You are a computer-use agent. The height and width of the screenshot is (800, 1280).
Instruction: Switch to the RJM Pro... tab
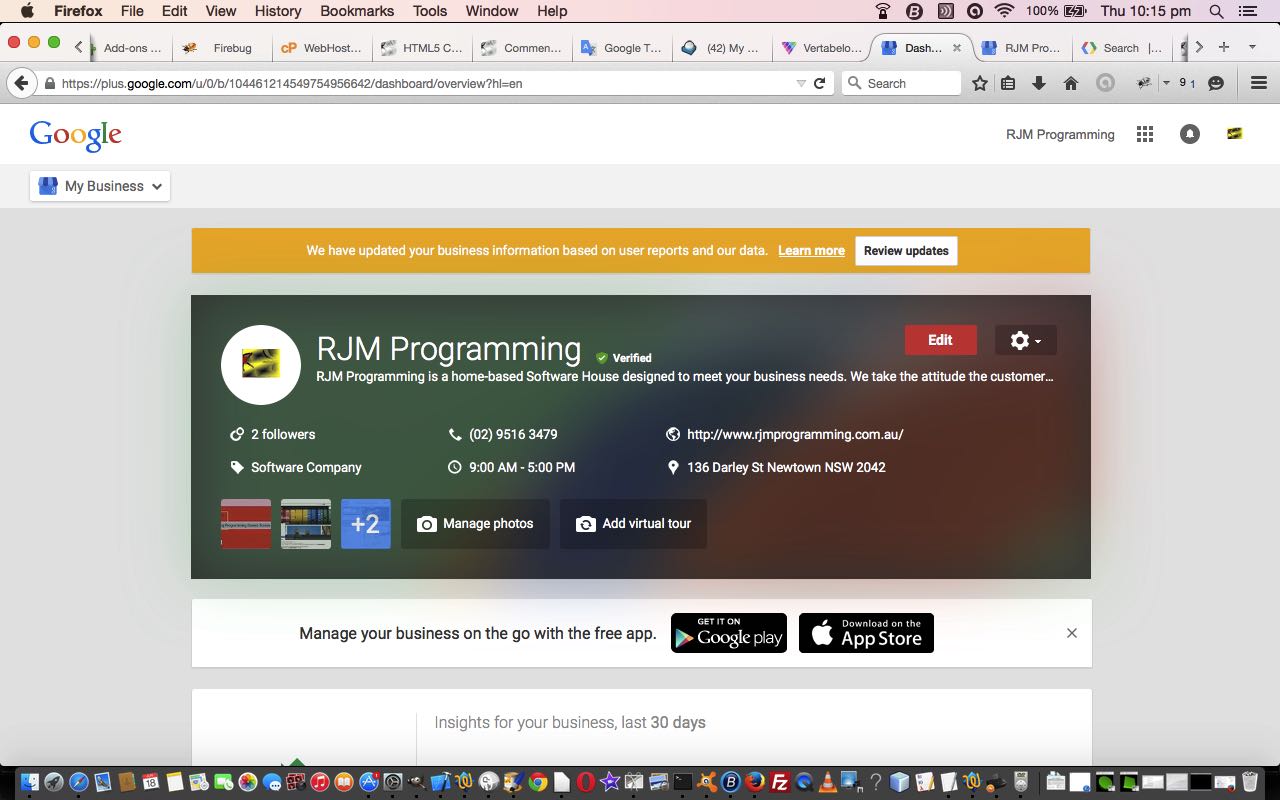1021,48
